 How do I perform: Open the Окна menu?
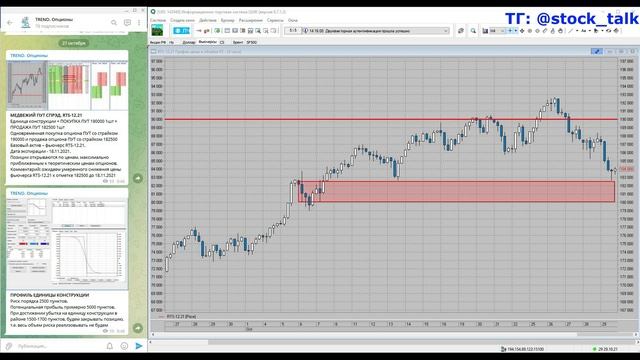[x=293, y=20]
